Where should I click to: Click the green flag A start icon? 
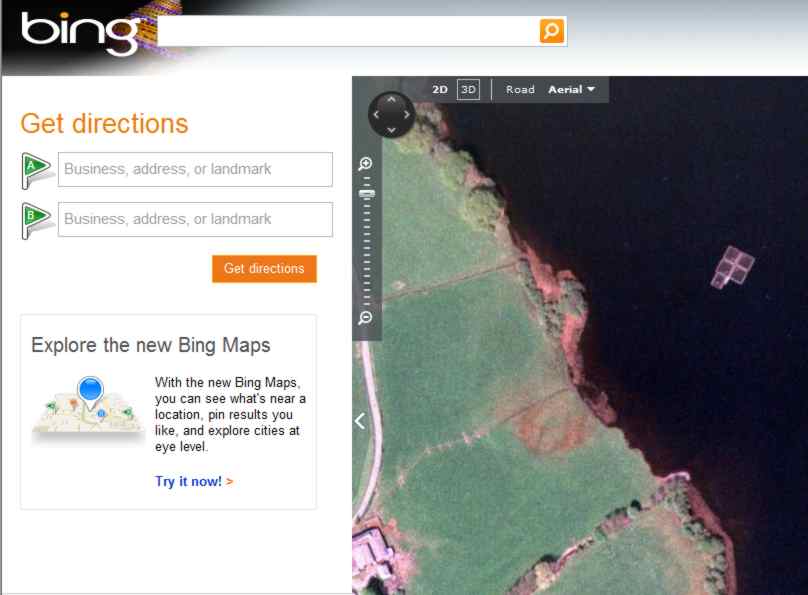[37, 169]
